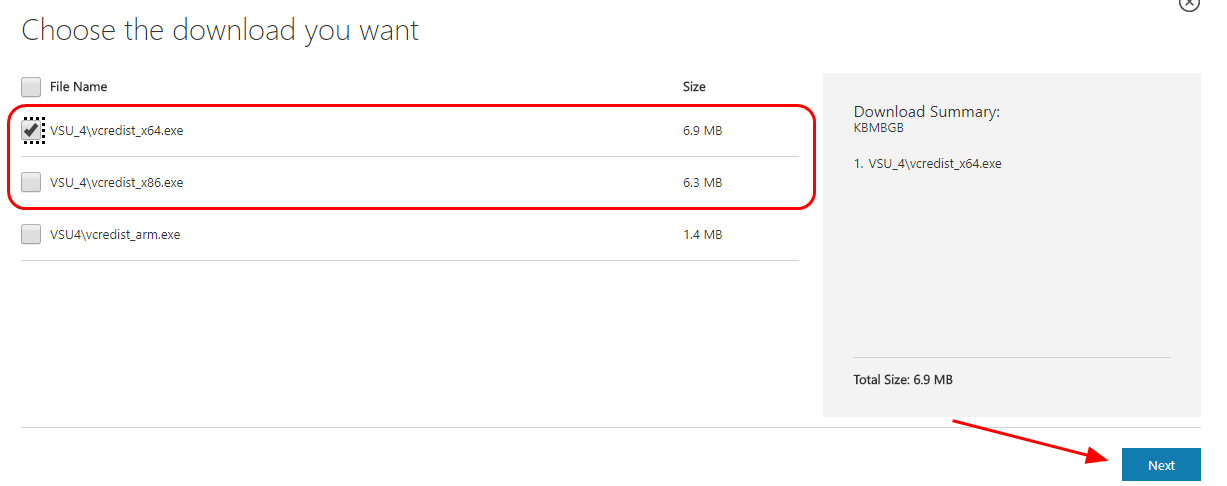
Task: Click the 6.9 MB size in x64 row
Action: click(x=700, y=131)
